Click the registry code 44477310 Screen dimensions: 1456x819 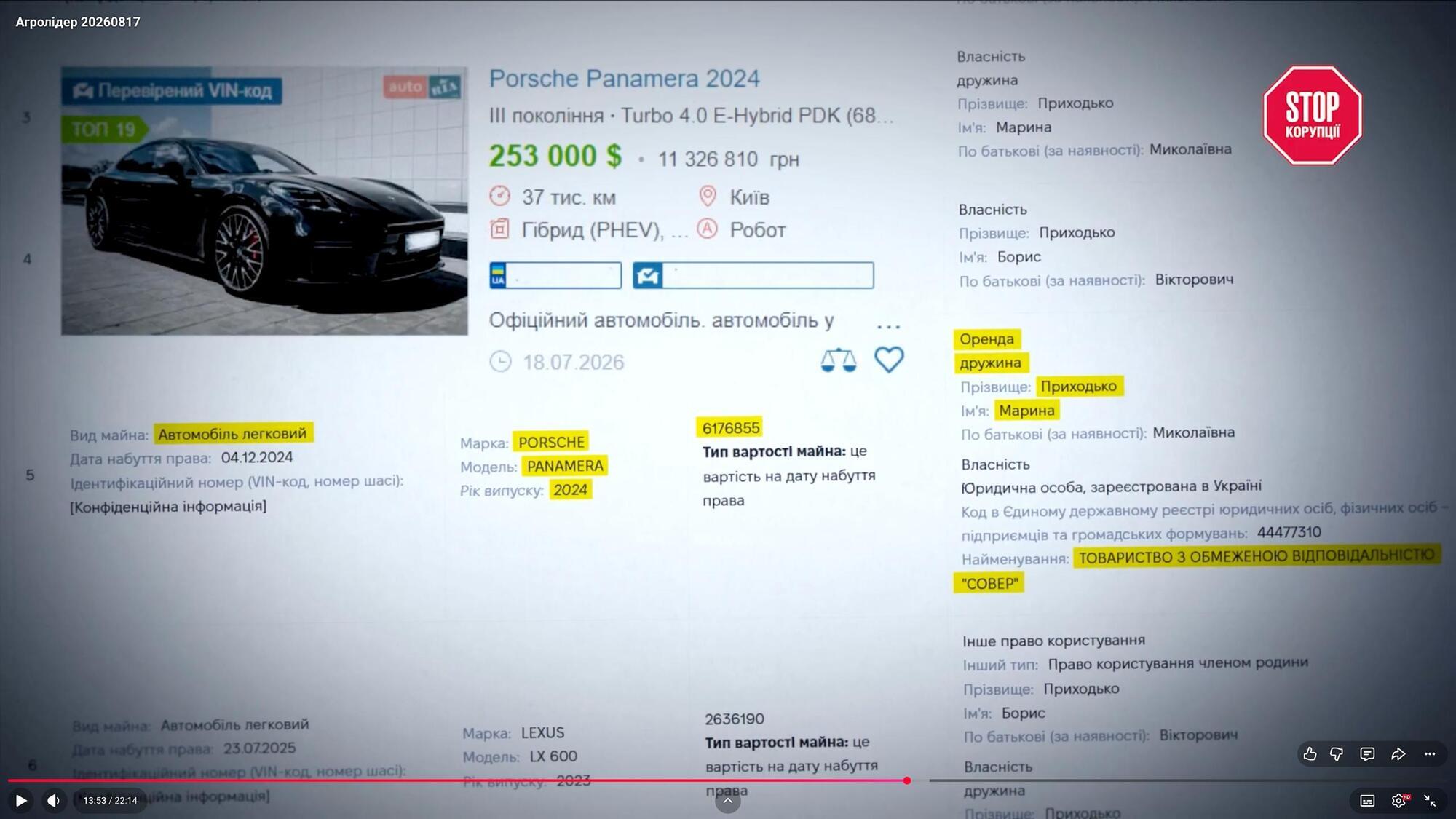(x=1289, y=532)
